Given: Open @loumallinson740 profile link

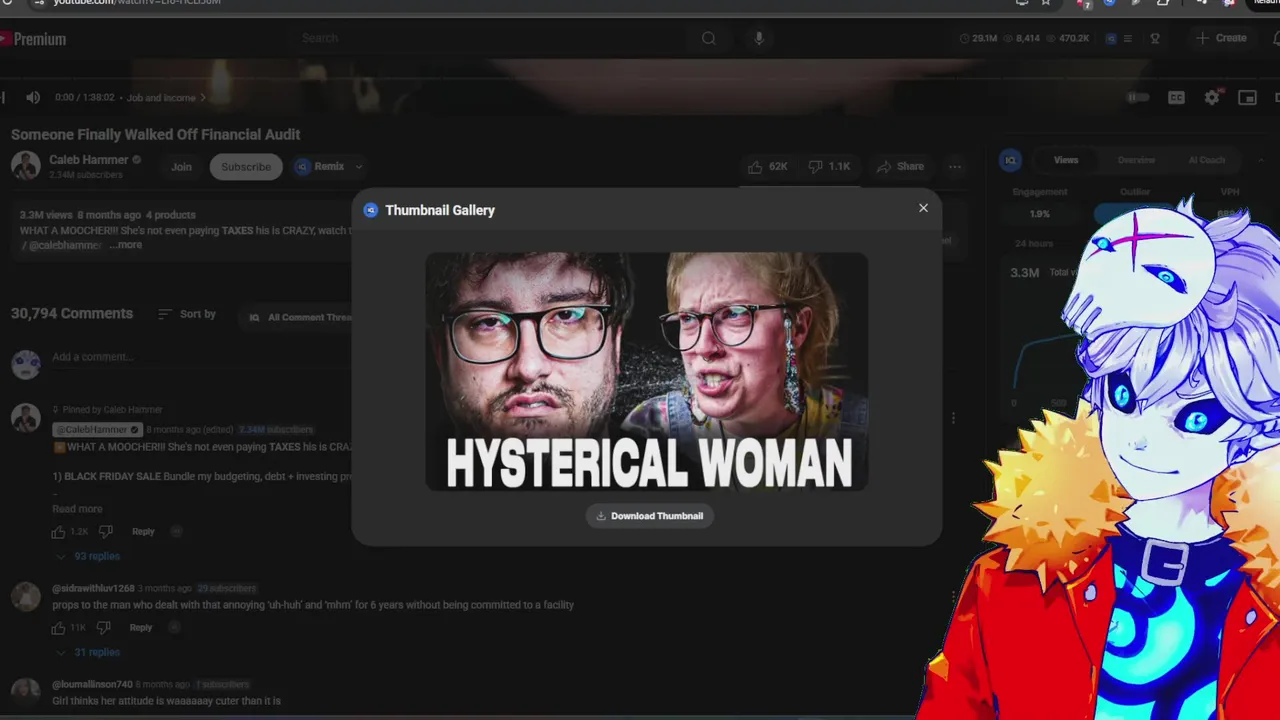Looking at the screenshot, I should click(x=92, y=685).
